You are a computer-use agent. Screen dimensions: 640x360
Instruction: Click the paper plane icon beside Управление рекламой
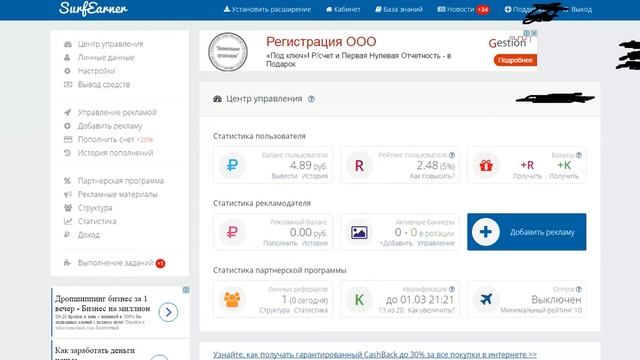pyautogui.click(x=68, y=112)
